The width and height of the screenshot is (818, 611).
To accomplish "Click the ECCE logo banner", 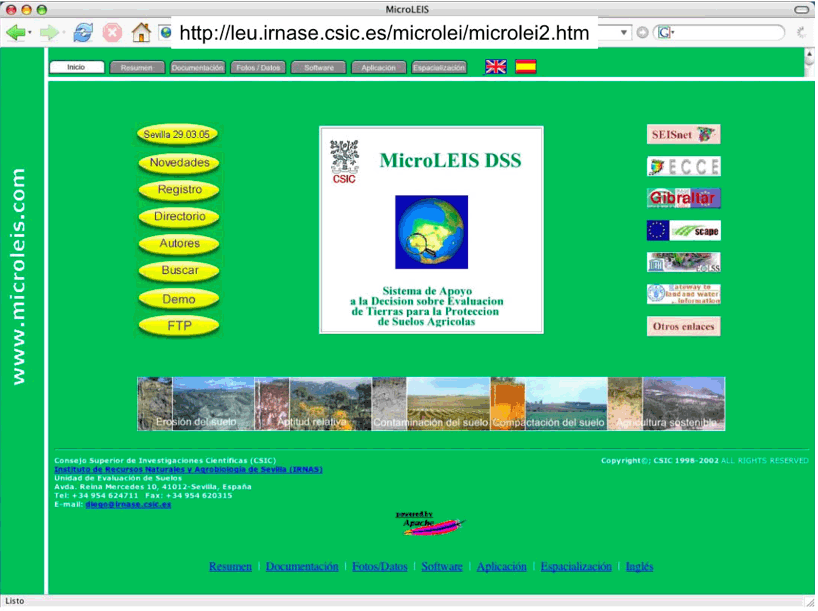I will pos(683,166).
